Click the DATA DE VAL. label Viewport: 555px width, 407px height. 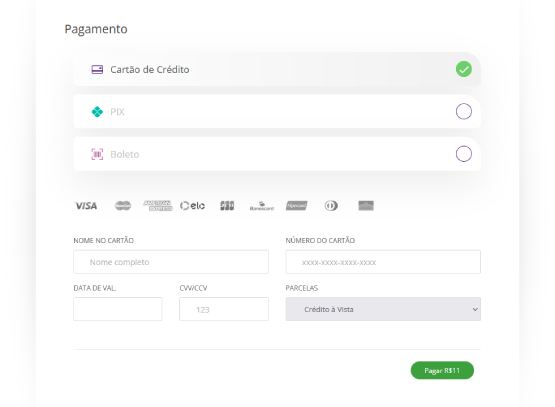point(95,288)
